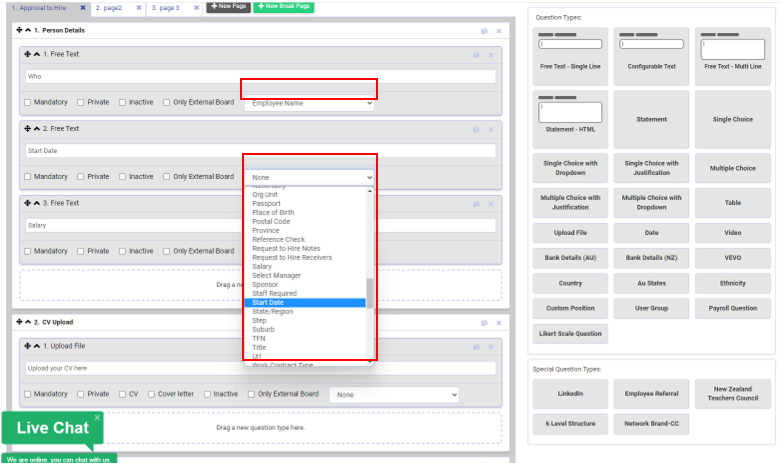Select Start Date in the dropdown list
Screen dimensions: 782x466
[305, 302]
